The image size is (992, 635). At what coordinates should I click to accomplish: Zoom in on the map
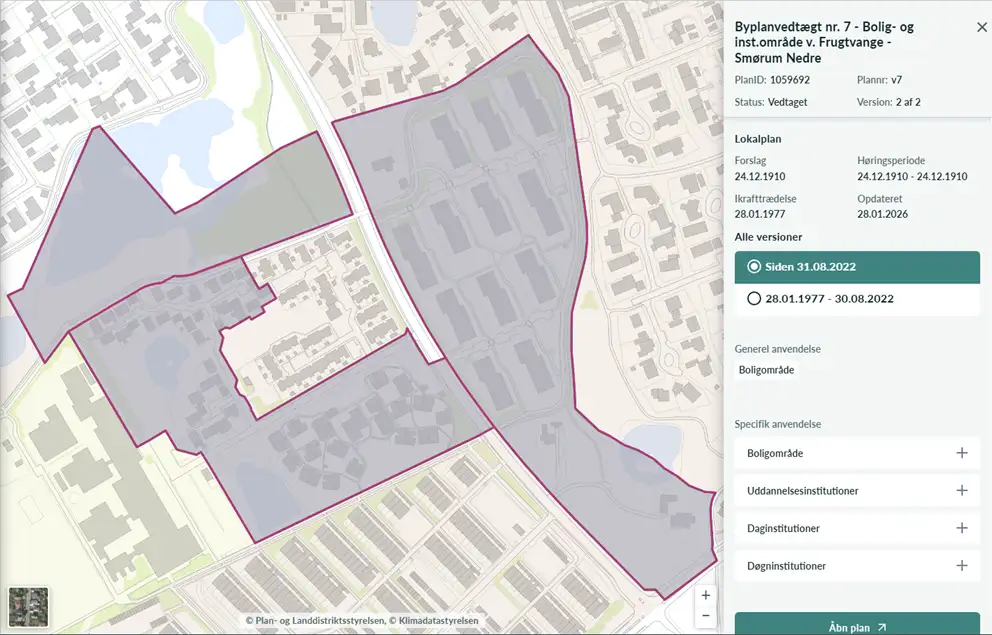coord(706,595)
